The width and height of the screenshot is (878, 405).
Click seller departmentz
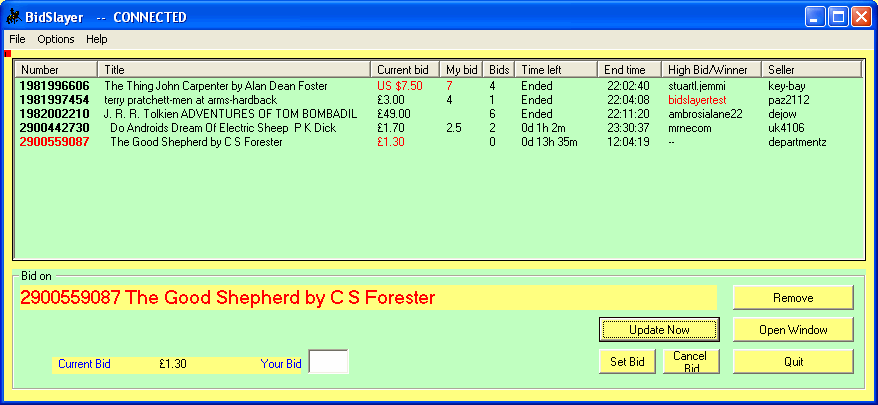(797, 142)
